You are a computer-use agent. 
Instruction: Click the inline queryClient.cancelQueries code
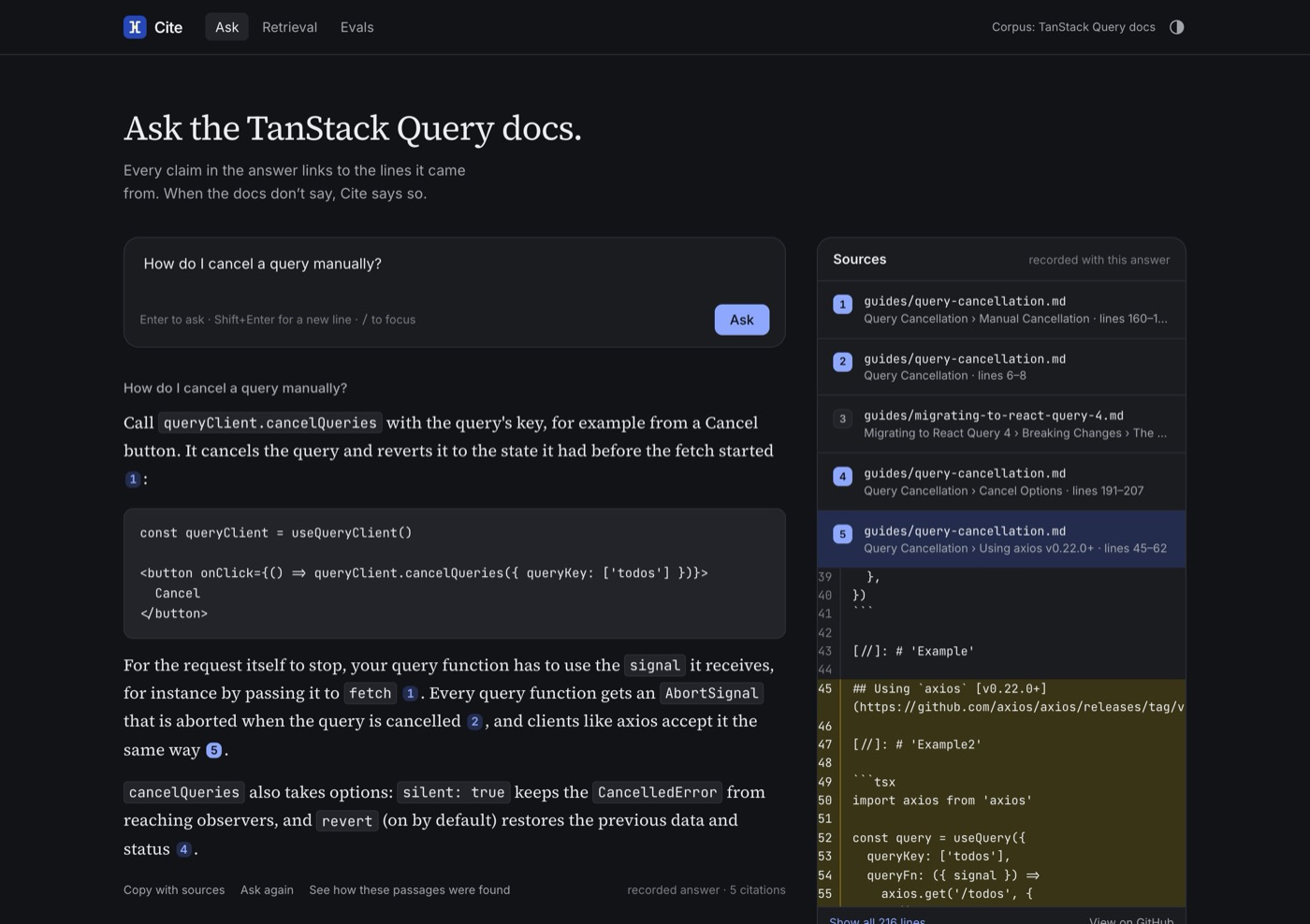click(270, 423)
